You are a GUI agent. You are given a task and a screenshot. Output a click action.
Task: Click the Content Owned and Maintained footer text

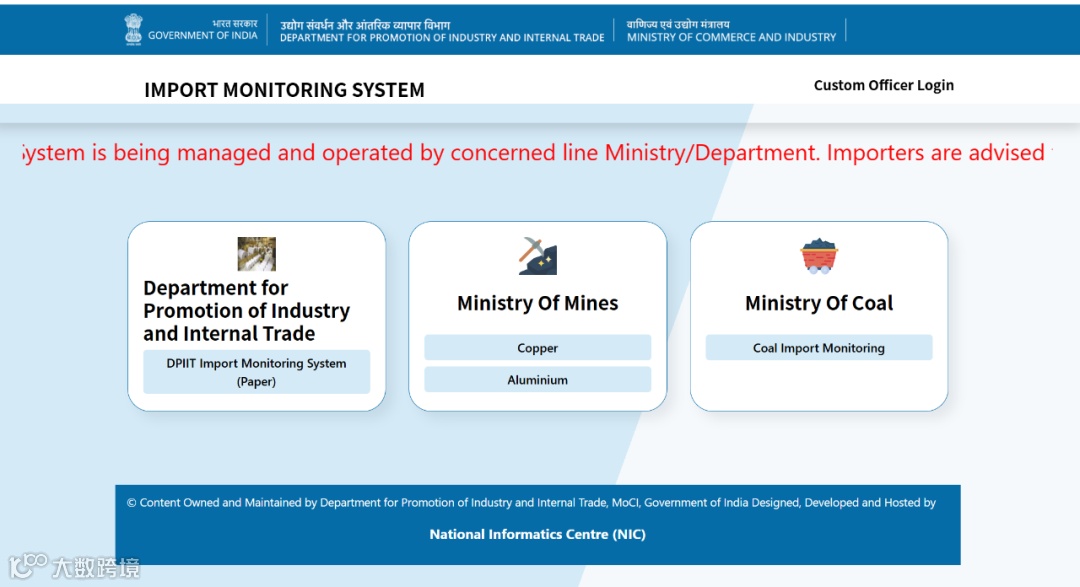tap(530, 503)
